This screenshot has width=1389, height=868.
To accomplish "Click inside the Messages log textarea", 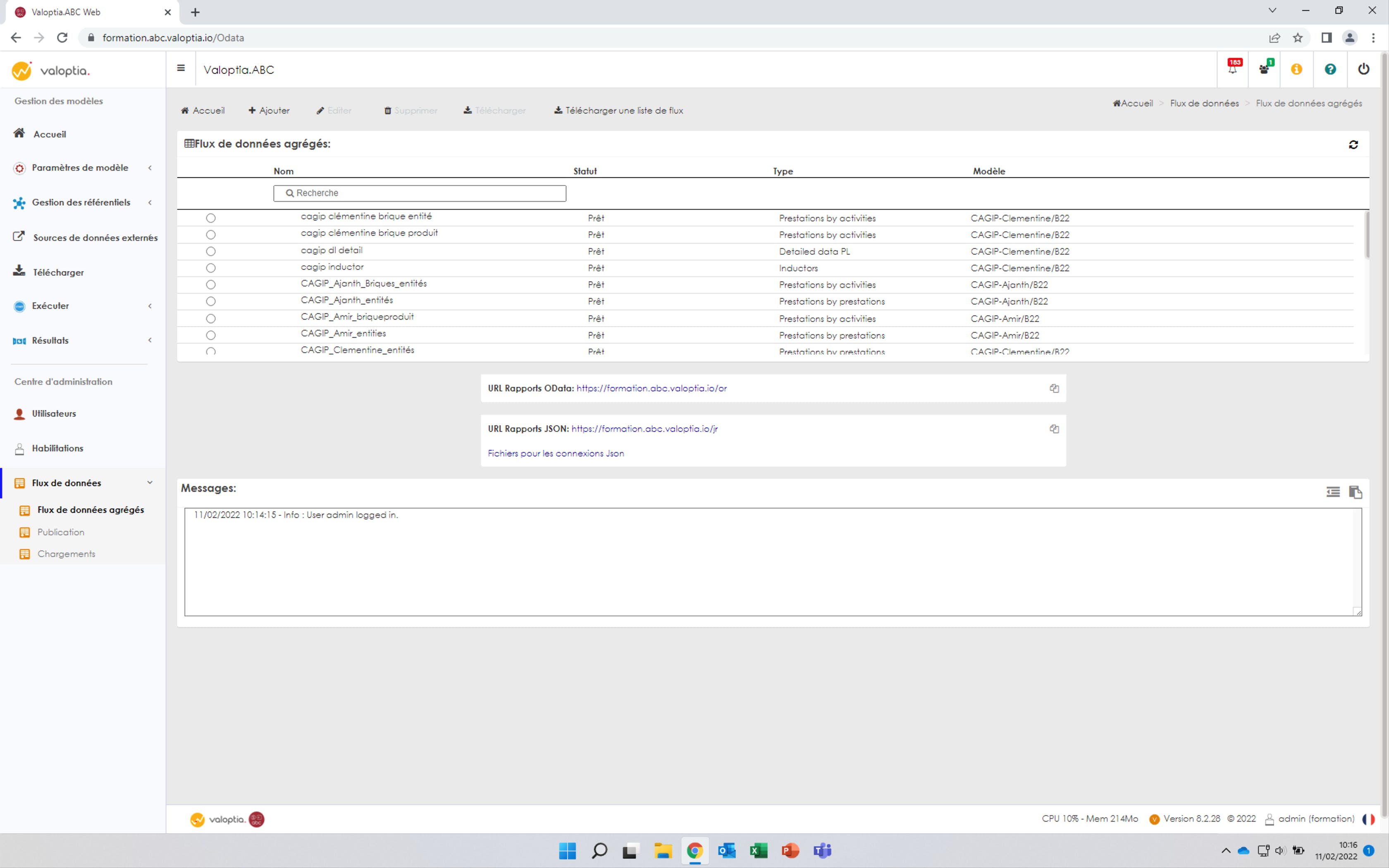I will 773,562.
